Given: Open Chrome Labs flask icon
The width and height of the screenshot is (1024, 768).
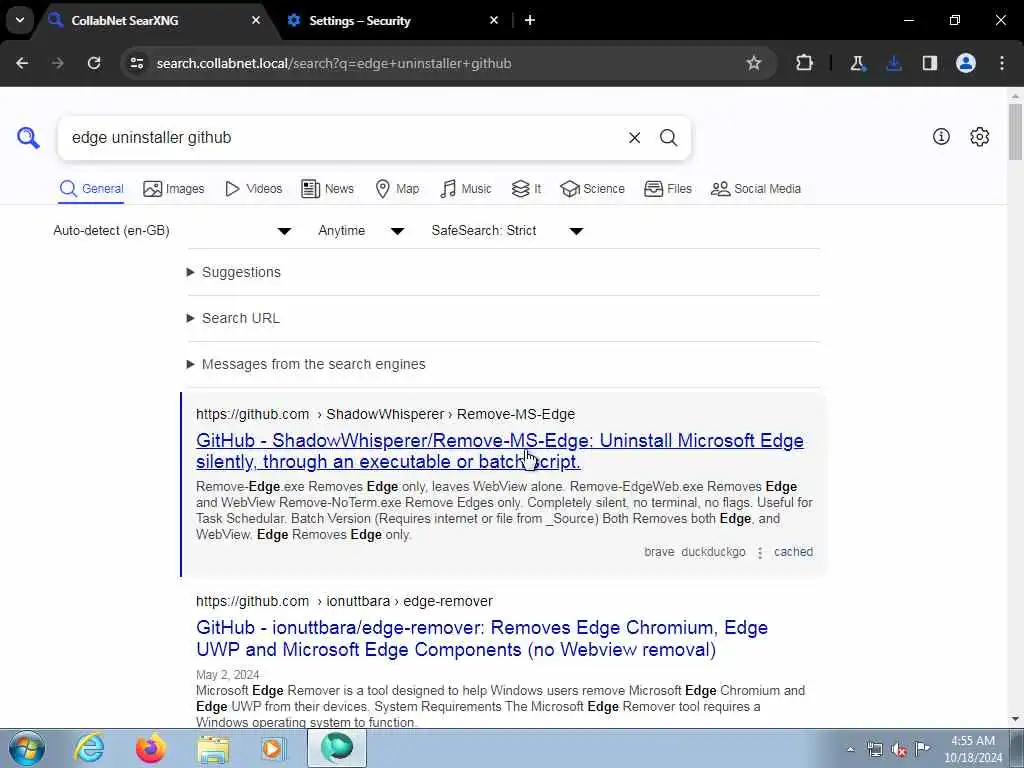Looking at the screenshot, I should [857, 63].
